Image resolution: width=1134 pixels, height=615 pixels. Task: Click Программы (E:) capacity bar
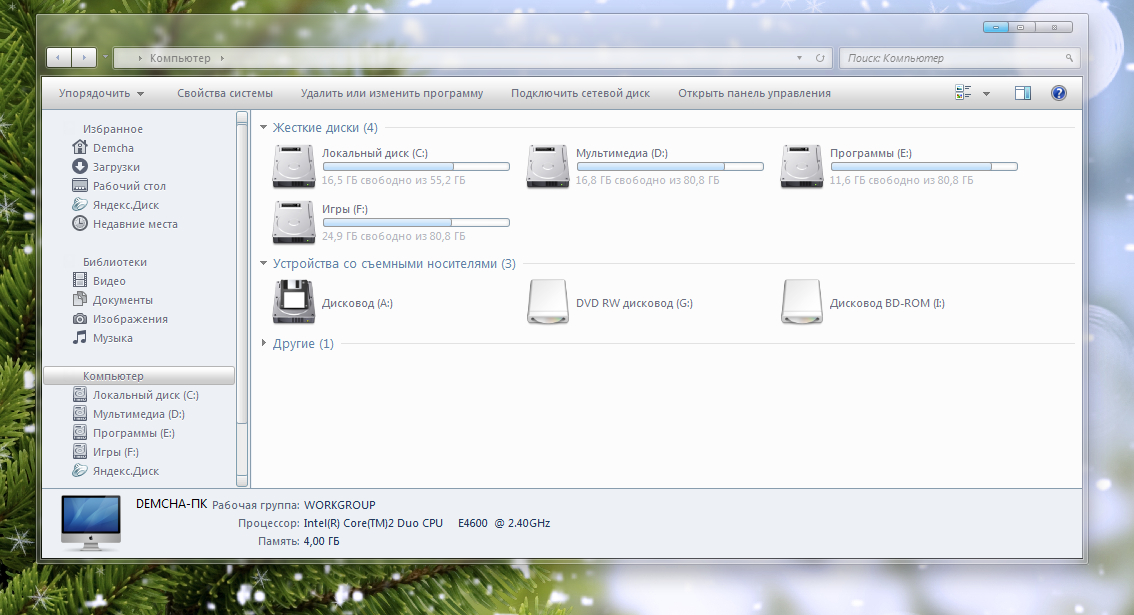(x=924, y=166)
